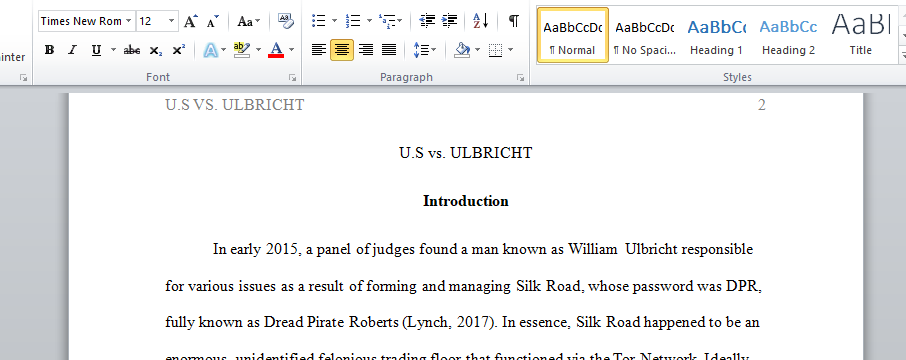Toggle Center alignment
The width and height of the screenshot is (906, 360).
(342, 50)
